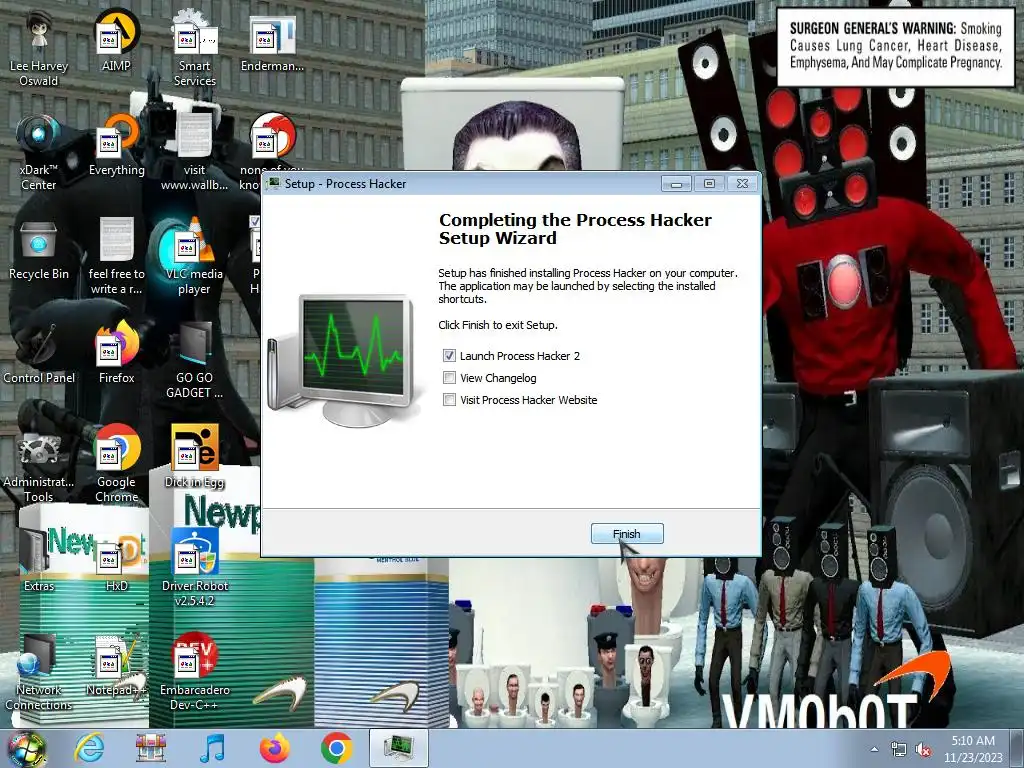Select the GO GO GADGET desktop icon
Screen dimensions: 1024x768
tap(194, 360)
